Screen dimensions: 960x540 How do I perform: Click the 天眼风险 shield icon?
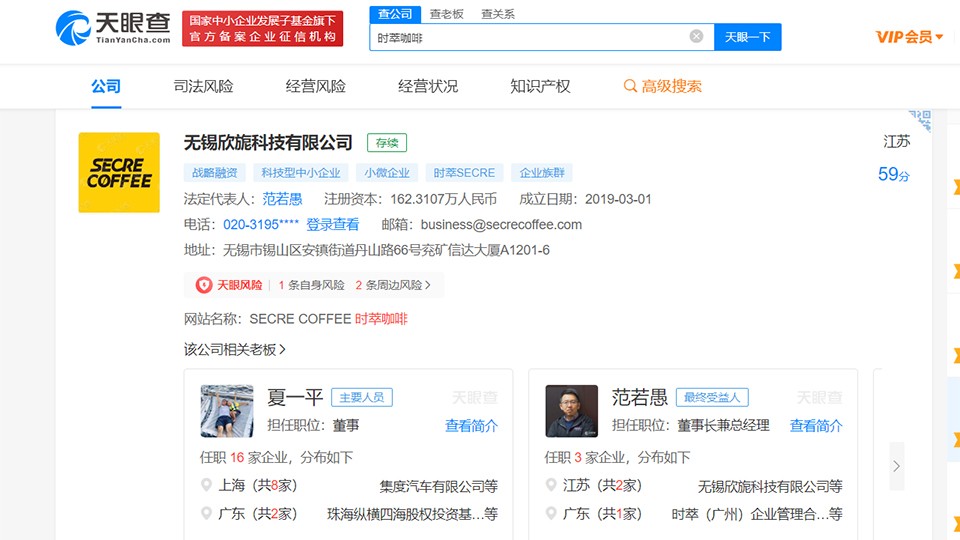(x=204, y=285)
